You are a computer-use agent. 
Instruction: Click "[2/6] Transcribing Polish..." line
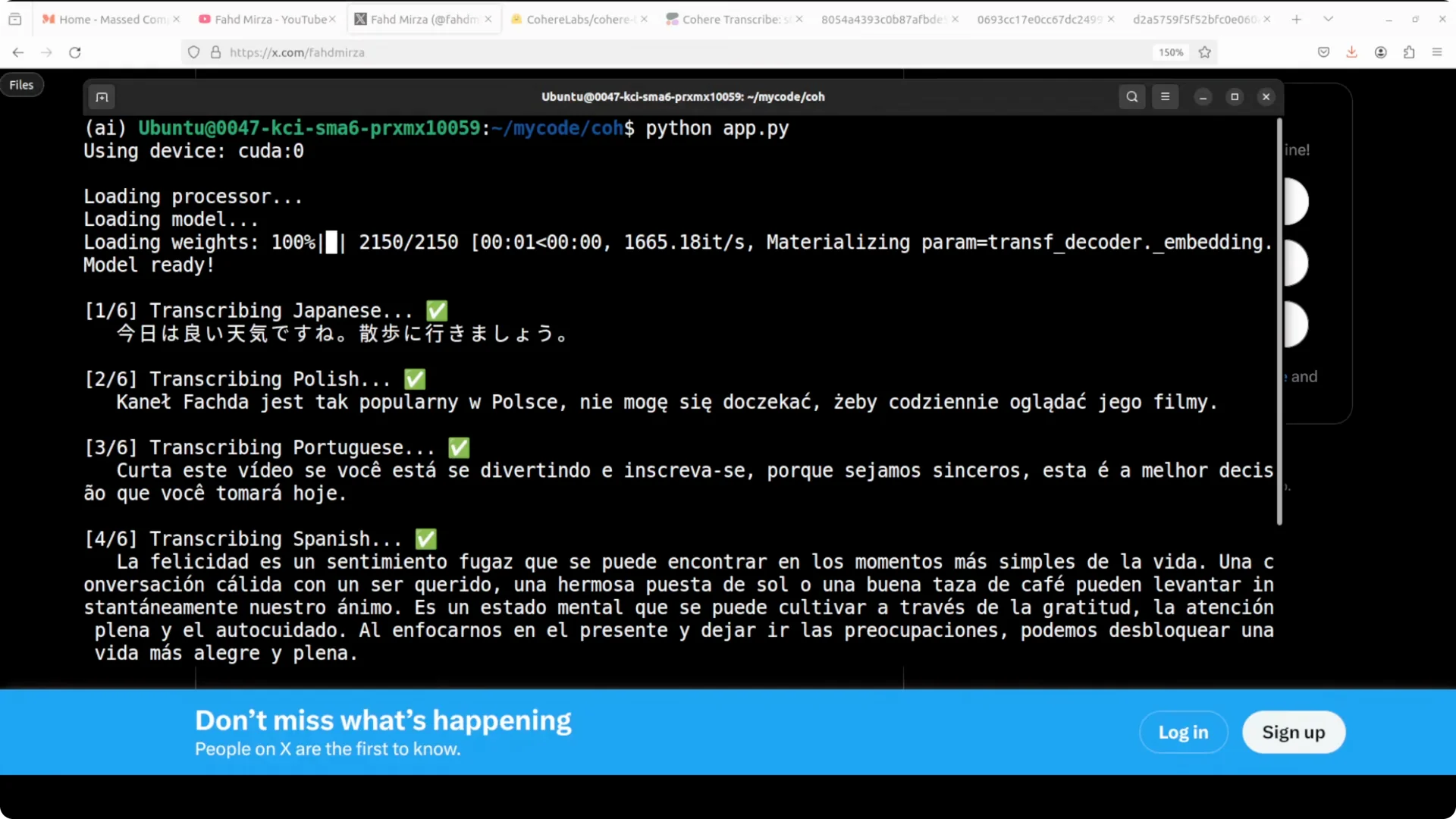pyautogui.click(x=255, y=379)
